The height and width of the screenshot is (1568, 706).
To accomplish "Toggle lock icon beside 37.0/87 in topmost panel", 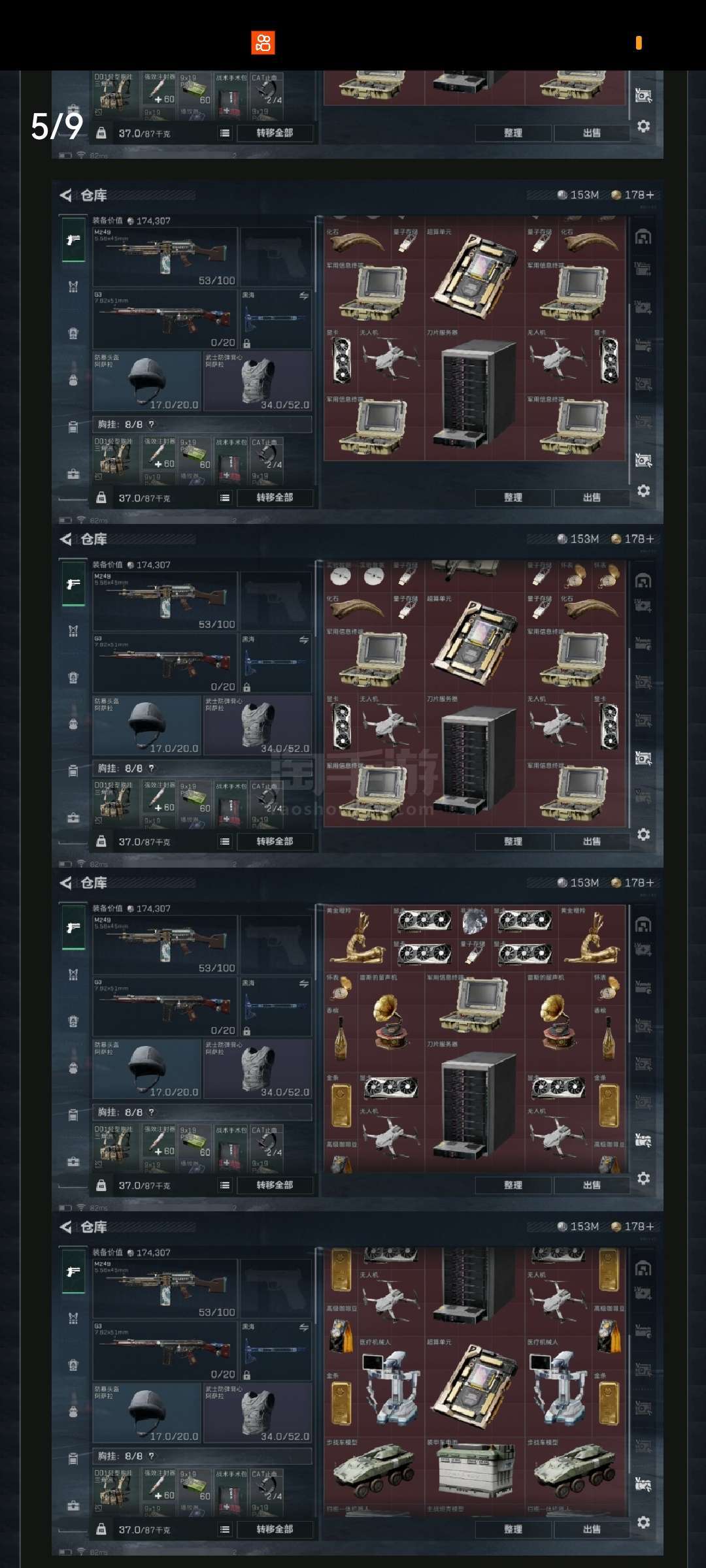I will (x=101, y=133).
